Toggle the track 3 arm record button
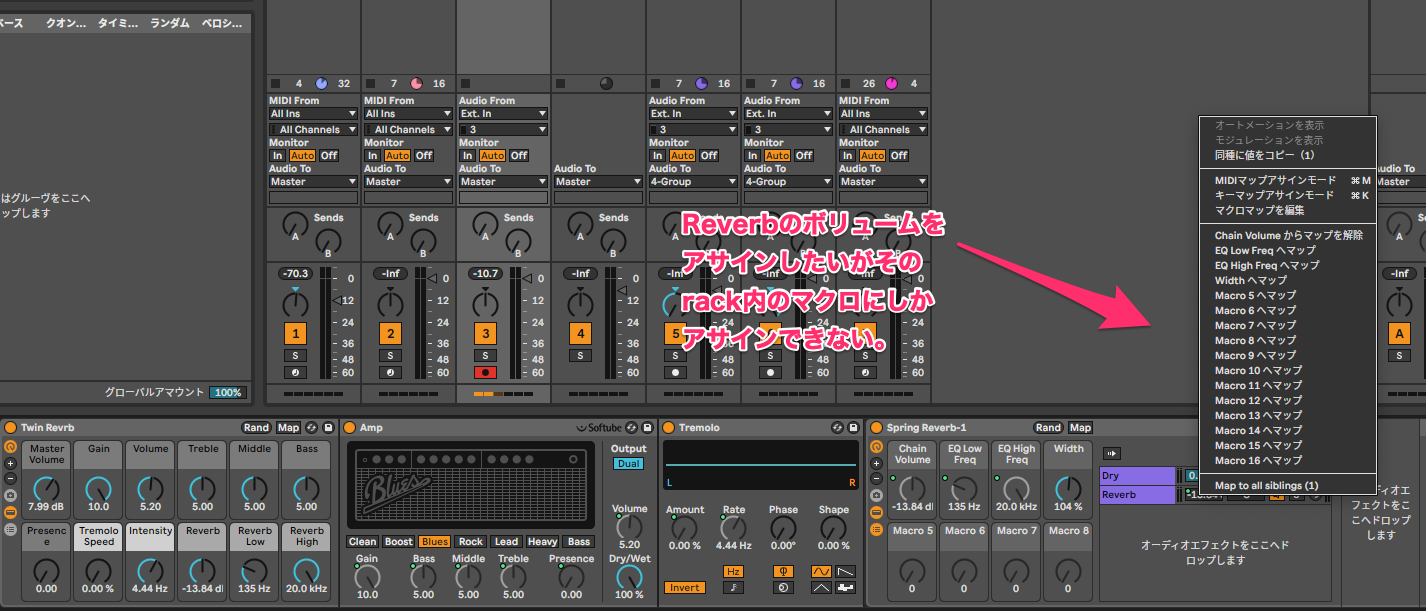Image resolution: width=1426 pixels, height=611 pixels. 485,372
